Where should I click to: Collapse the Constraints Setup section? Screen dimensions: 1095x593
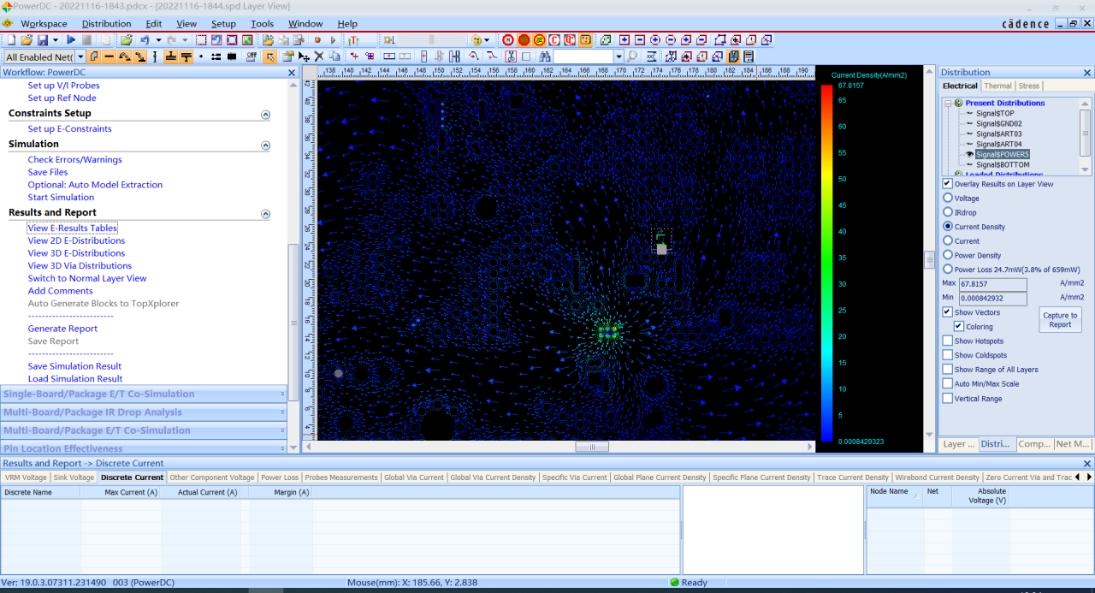click(265, 115)
